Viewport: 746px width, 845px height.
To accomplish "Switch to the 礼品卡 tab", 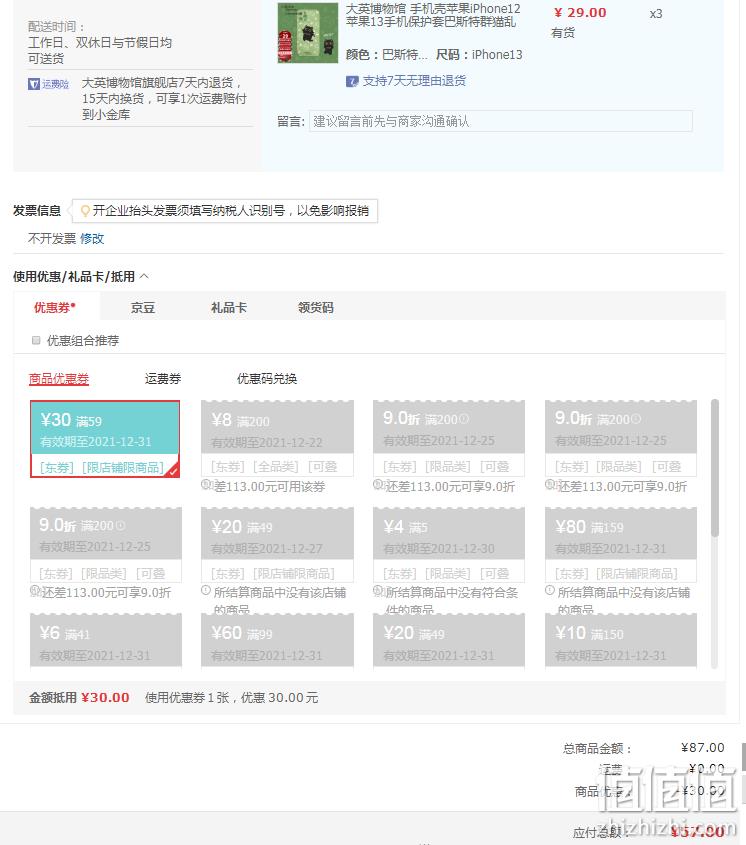I will 229,308.
